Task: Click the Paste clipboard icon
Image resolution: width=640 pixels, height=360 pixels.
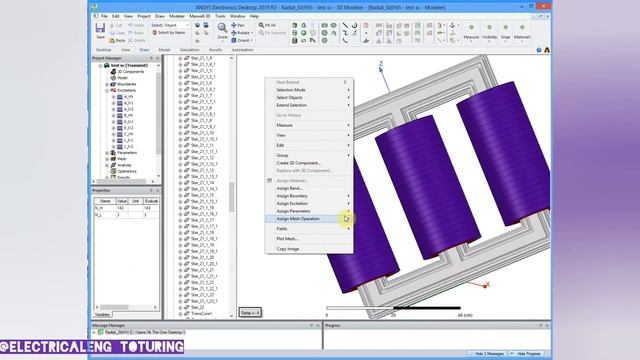Action: click(112, 40)
